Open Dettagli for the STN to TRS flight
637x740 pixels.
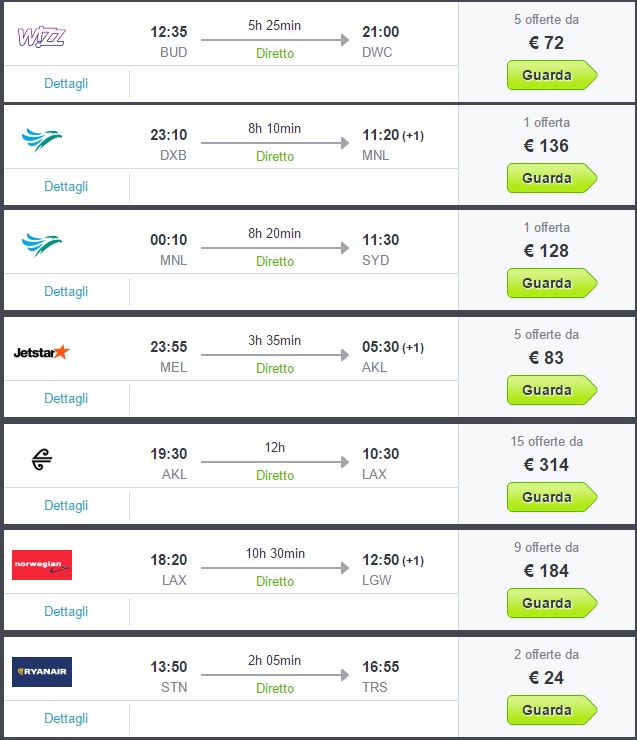coord(66,718)
